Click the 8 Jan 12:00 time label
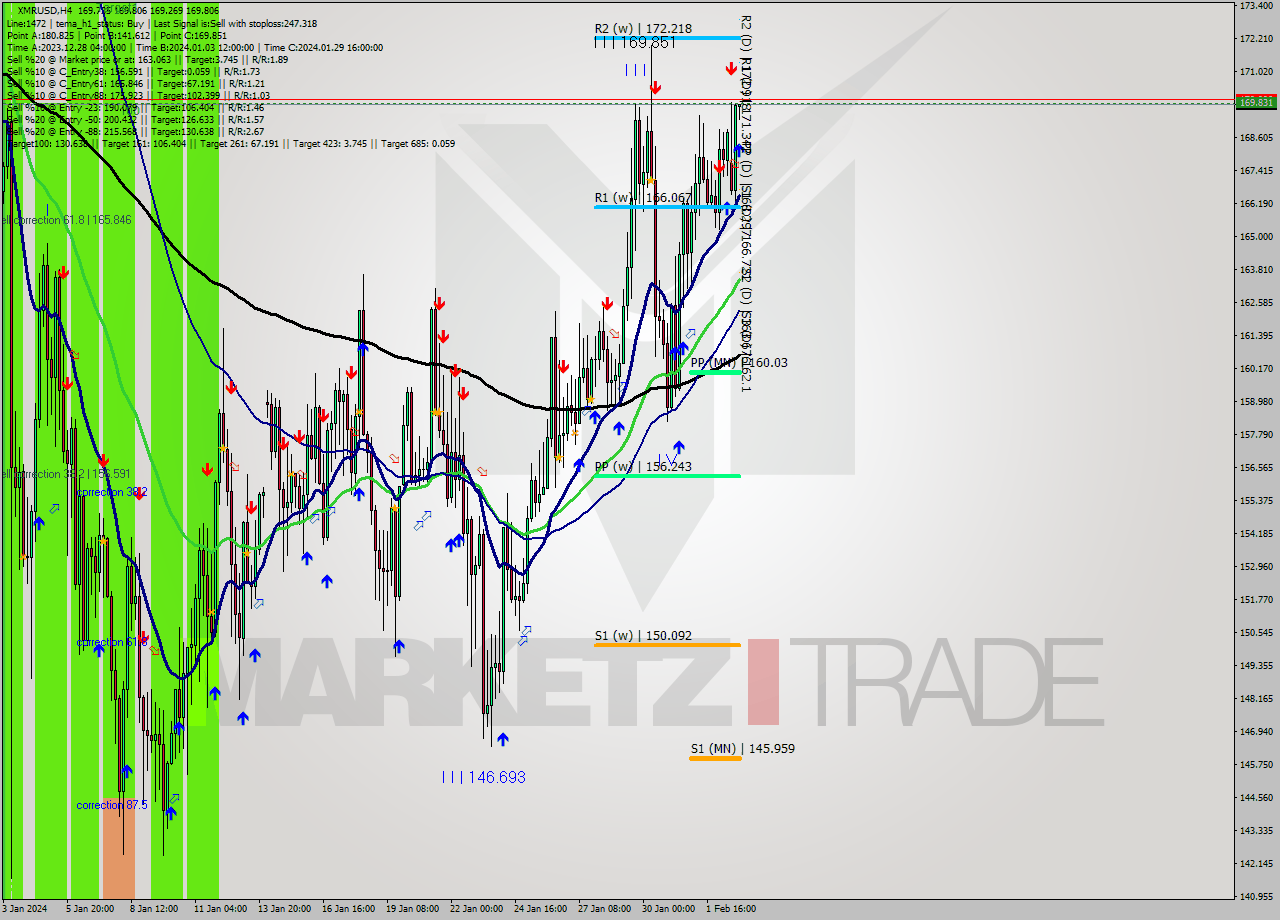The image size is (1280, 920). (154, 909)
